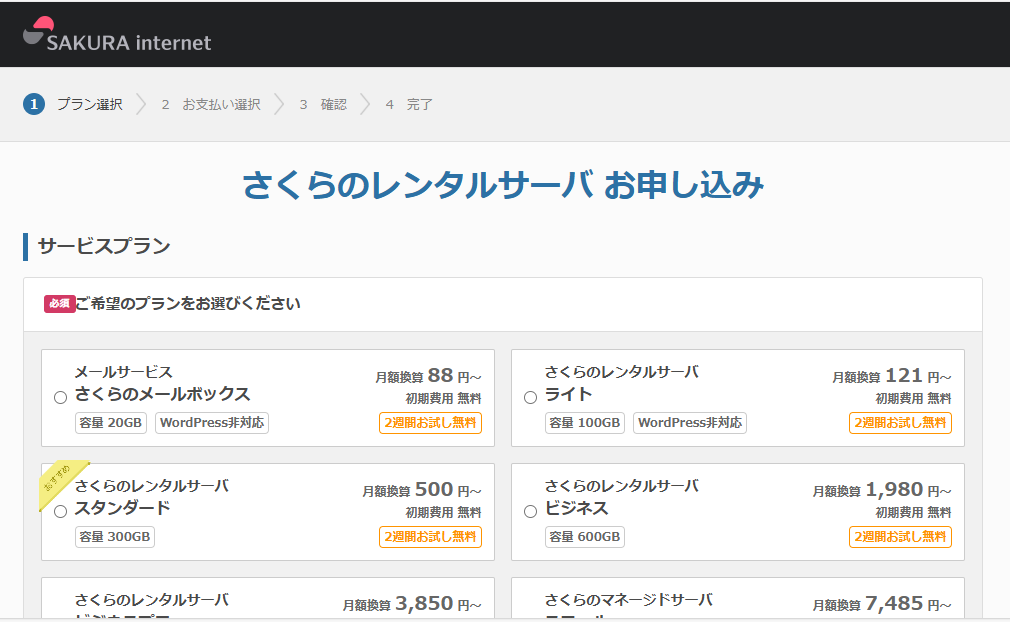The image size is (1010, 622).
Task: Choose the ビジネス plan radio button
Action: [530, 511]
